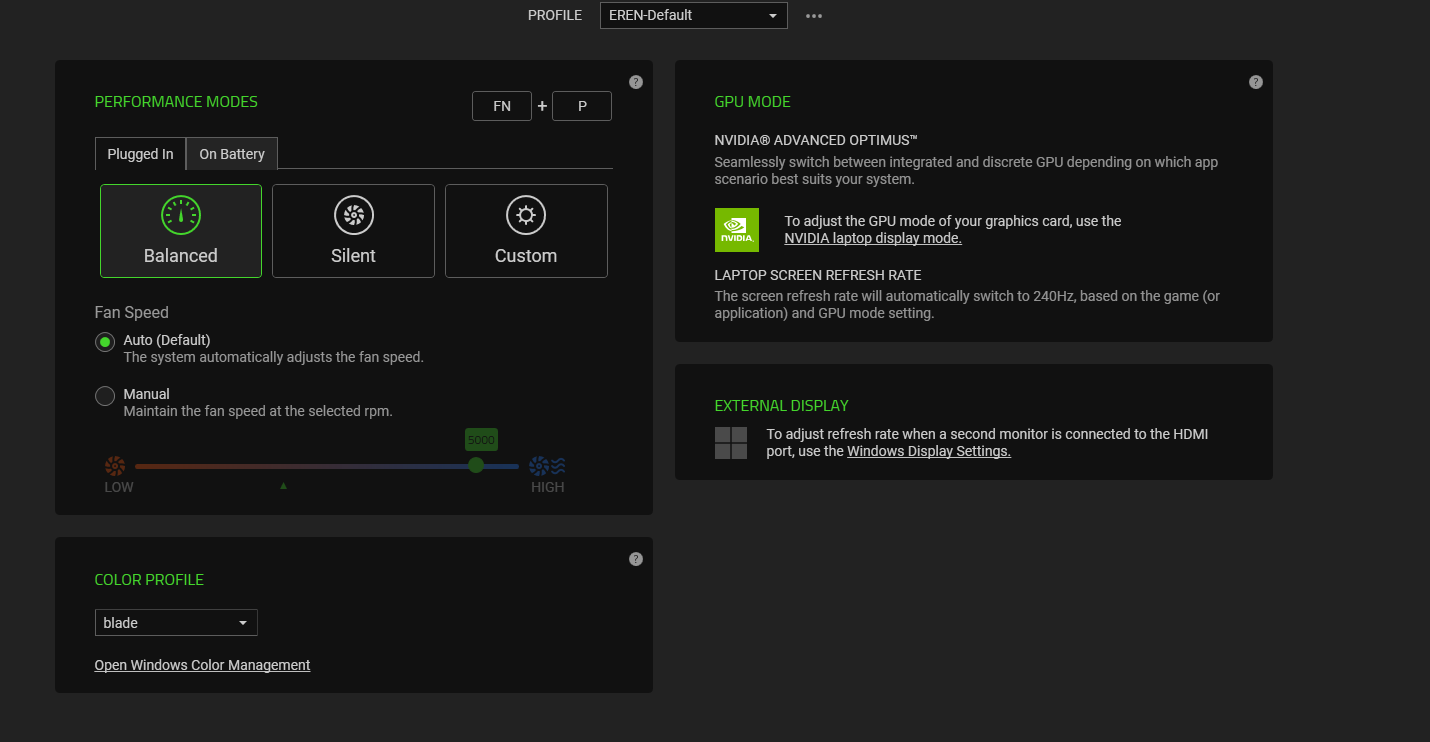1430x742 pixels.
Task: Select the Manual fan speed option
Action: (x=105, y=396)
